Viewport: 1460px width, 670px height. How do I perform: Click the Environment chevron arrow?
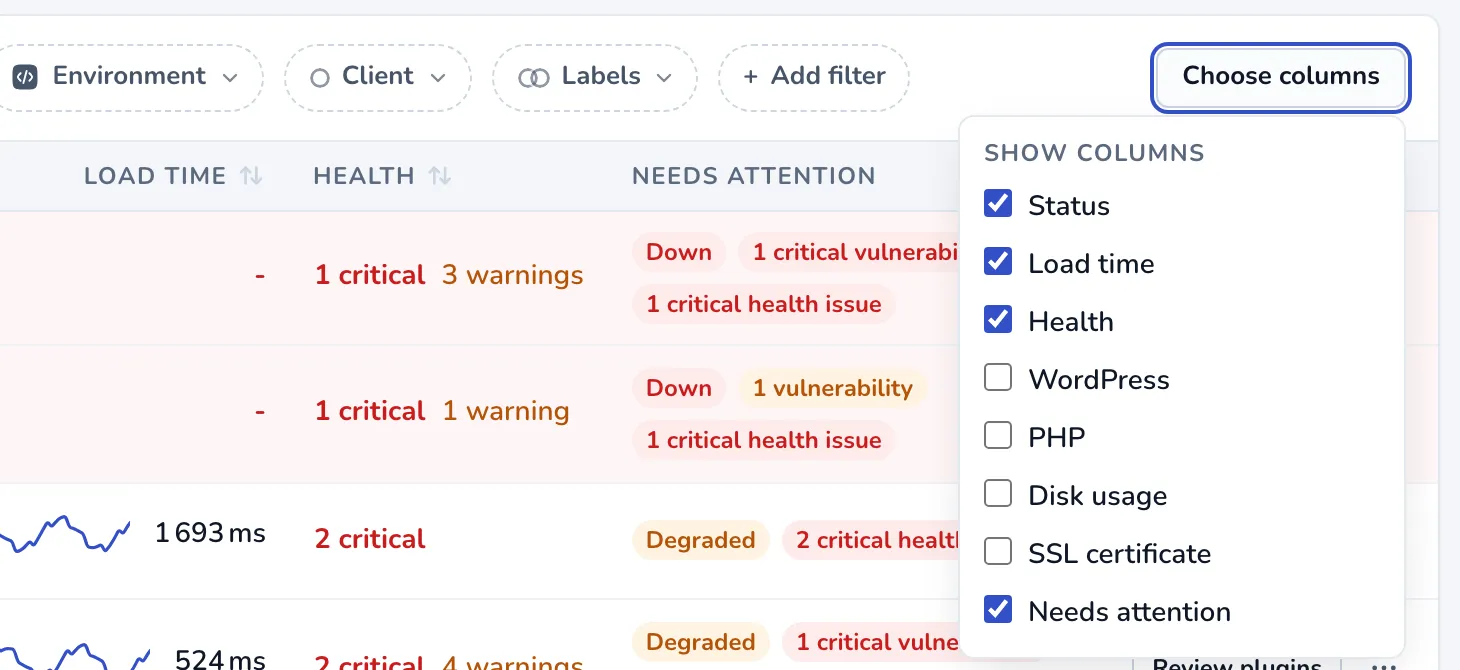point(230,78)
